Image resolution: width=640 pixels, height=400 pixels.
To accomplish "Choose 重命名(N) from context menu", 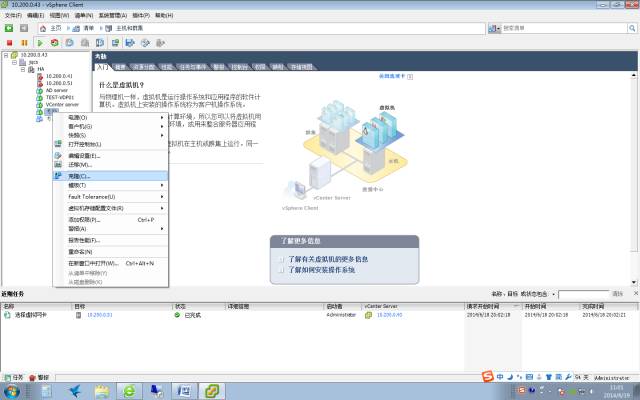I will click(111, 252).
